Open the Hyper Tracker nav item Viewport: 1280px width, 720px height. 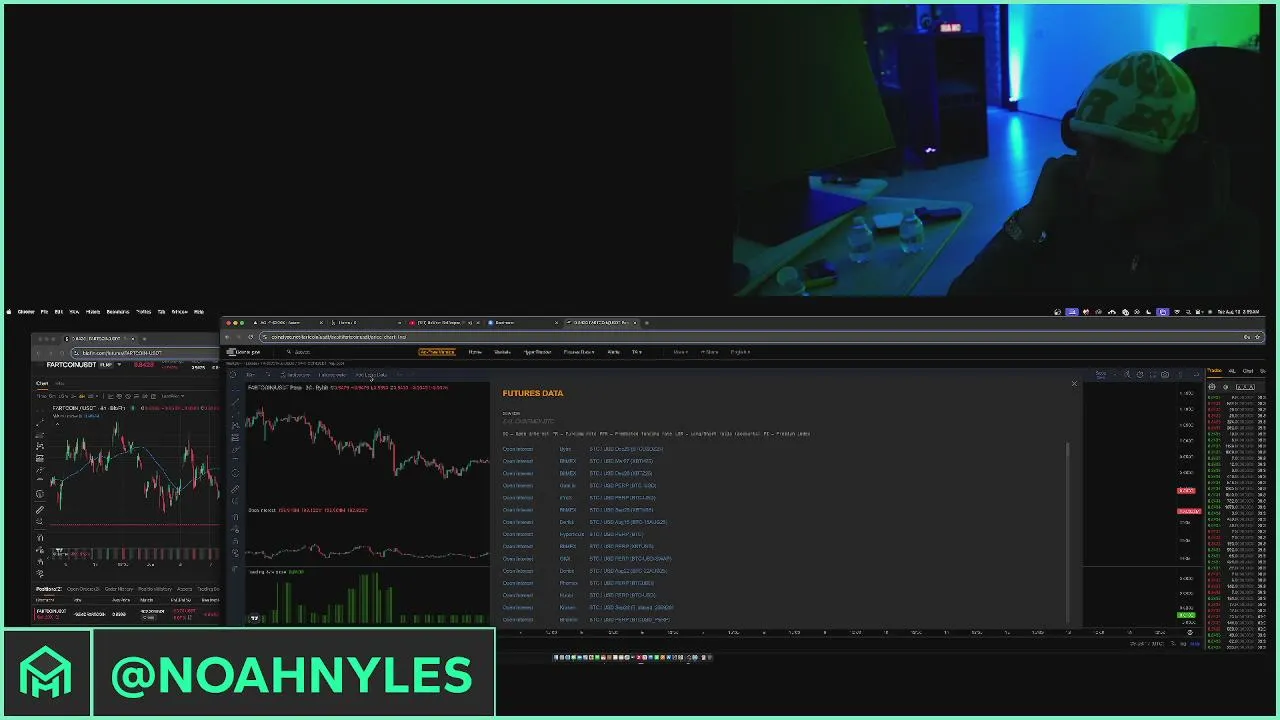[537, 352]
